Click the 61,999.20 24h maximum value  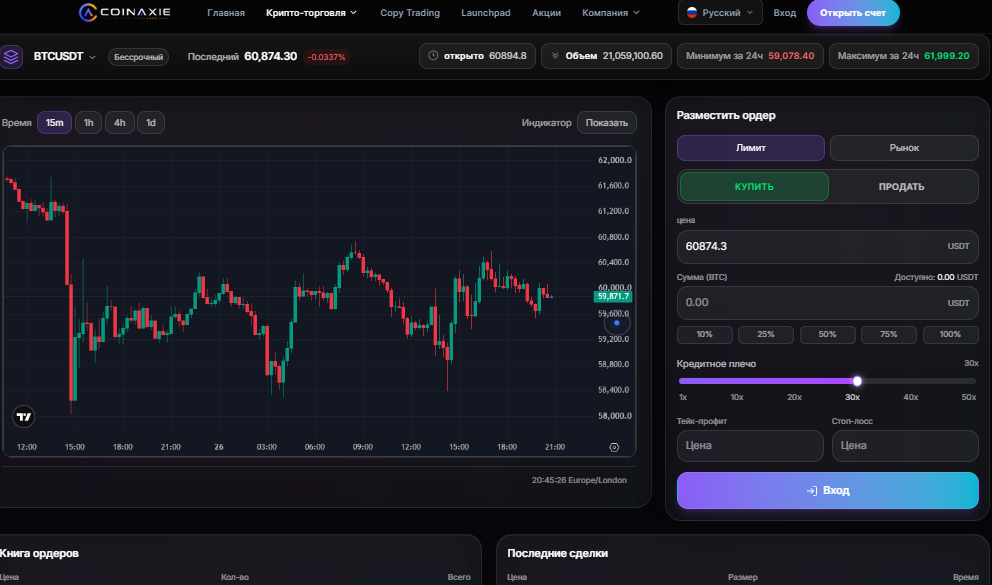(x=946, y=56)
